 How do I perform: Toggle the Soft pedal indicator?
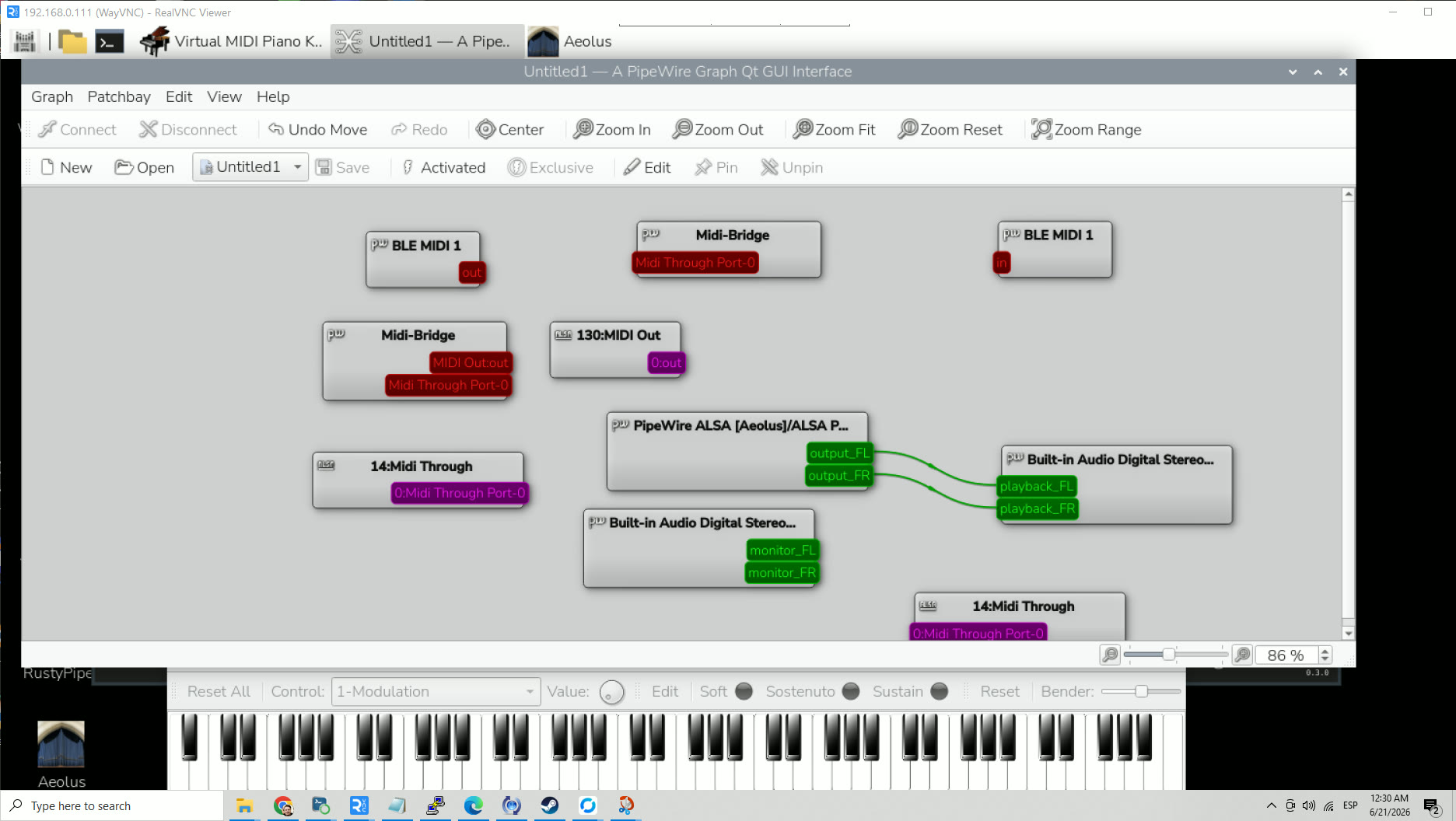click(x=744, y=691)
